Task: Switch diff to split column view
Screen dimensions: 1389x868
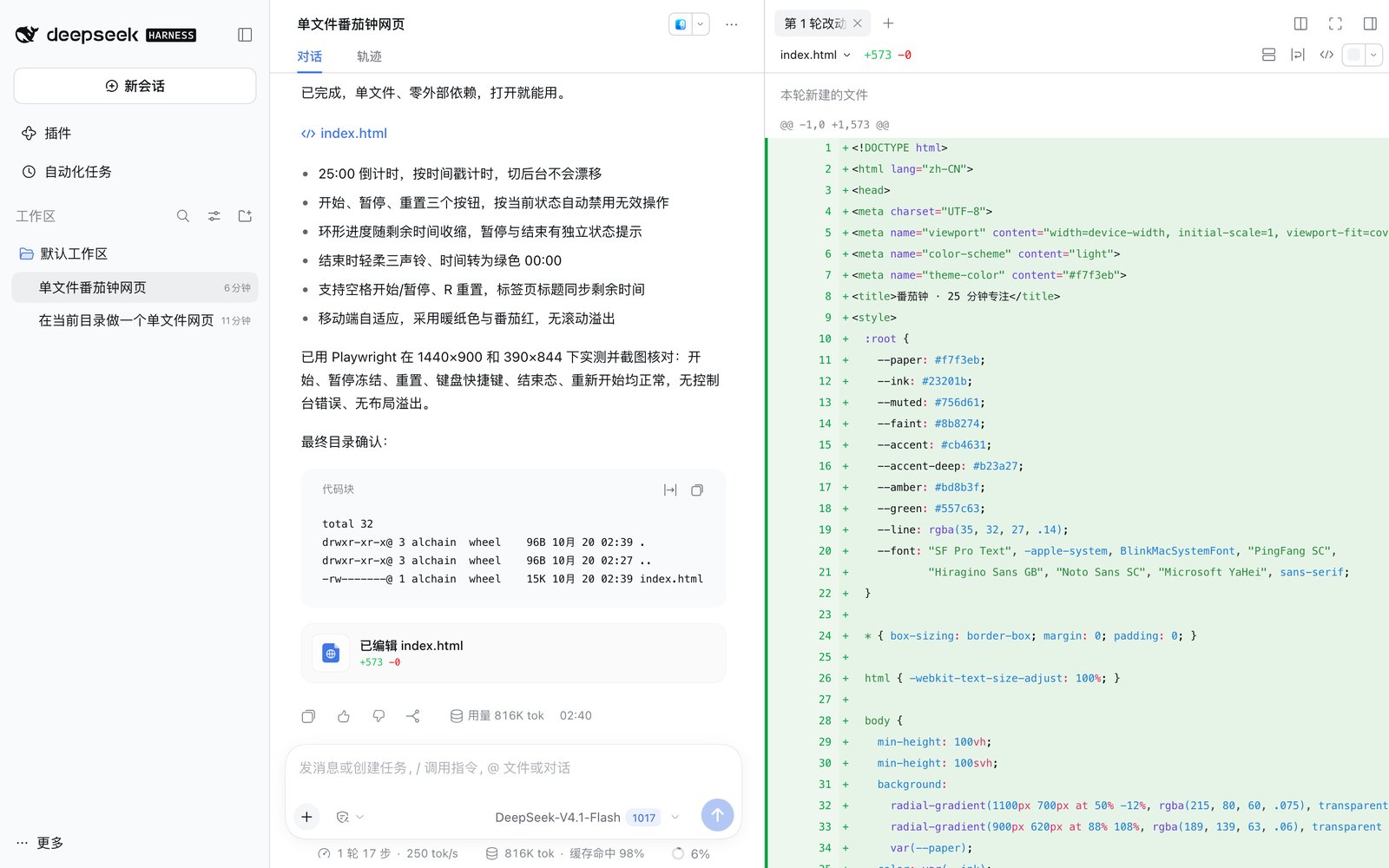Action: (x=1300, y=23)
